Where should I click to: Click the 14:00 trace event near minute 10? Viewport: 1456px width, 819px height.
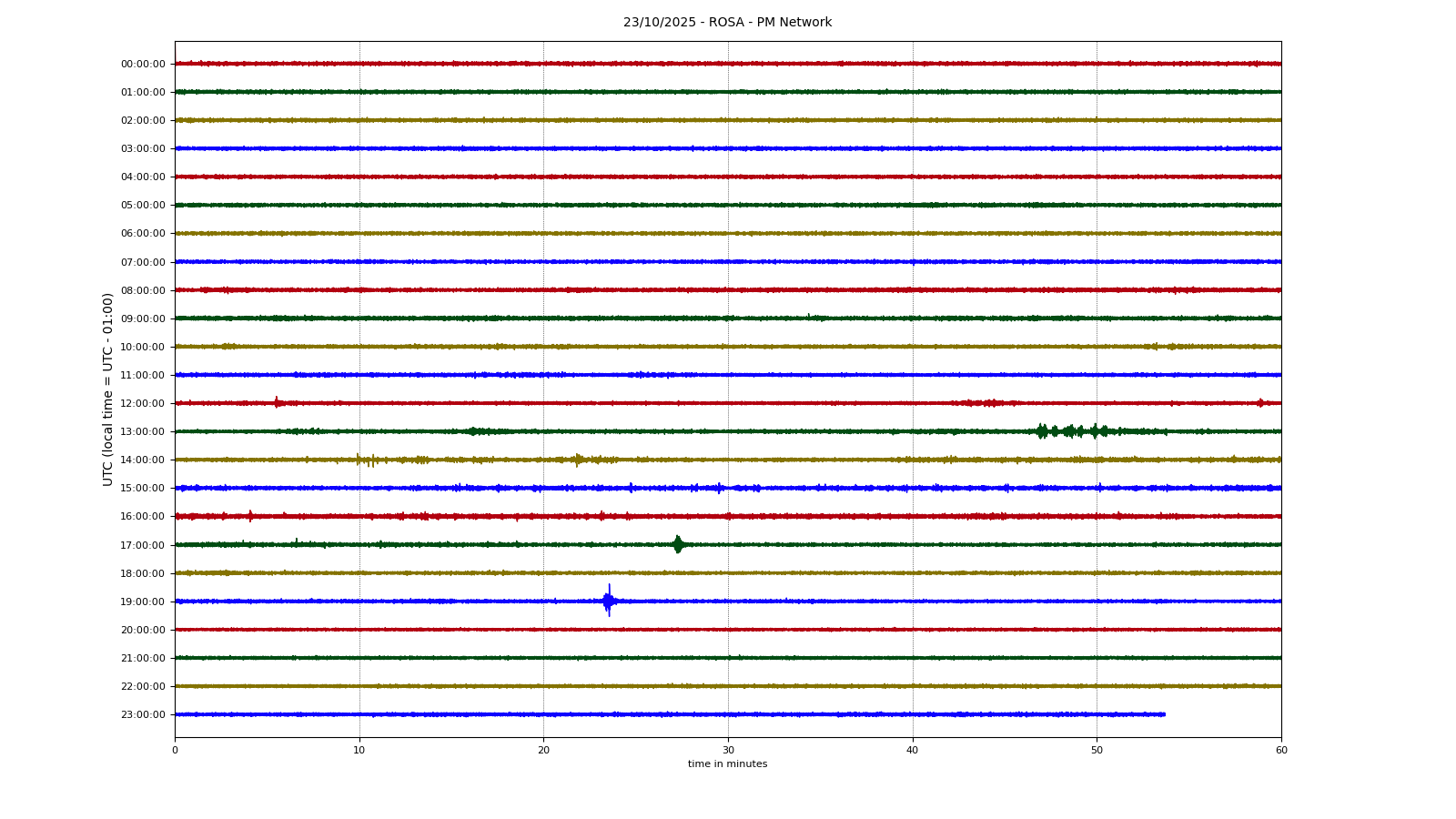click(365, 460)
